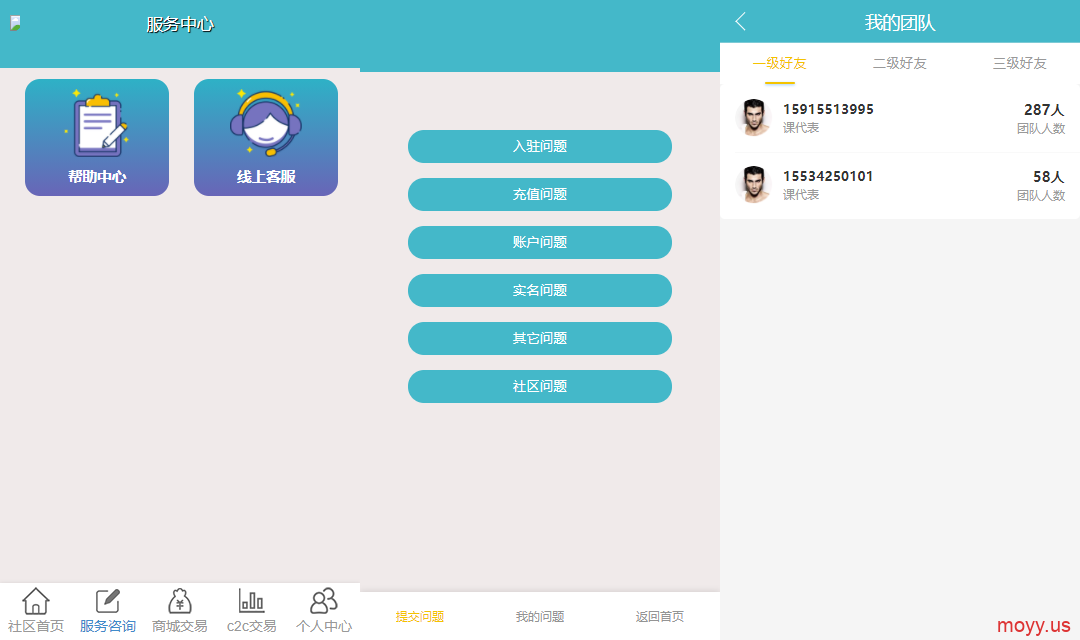Viewport: 1080px width, 640px height.
Task: Tap the 商城交易 money bag icon
Action: [180, 601]
